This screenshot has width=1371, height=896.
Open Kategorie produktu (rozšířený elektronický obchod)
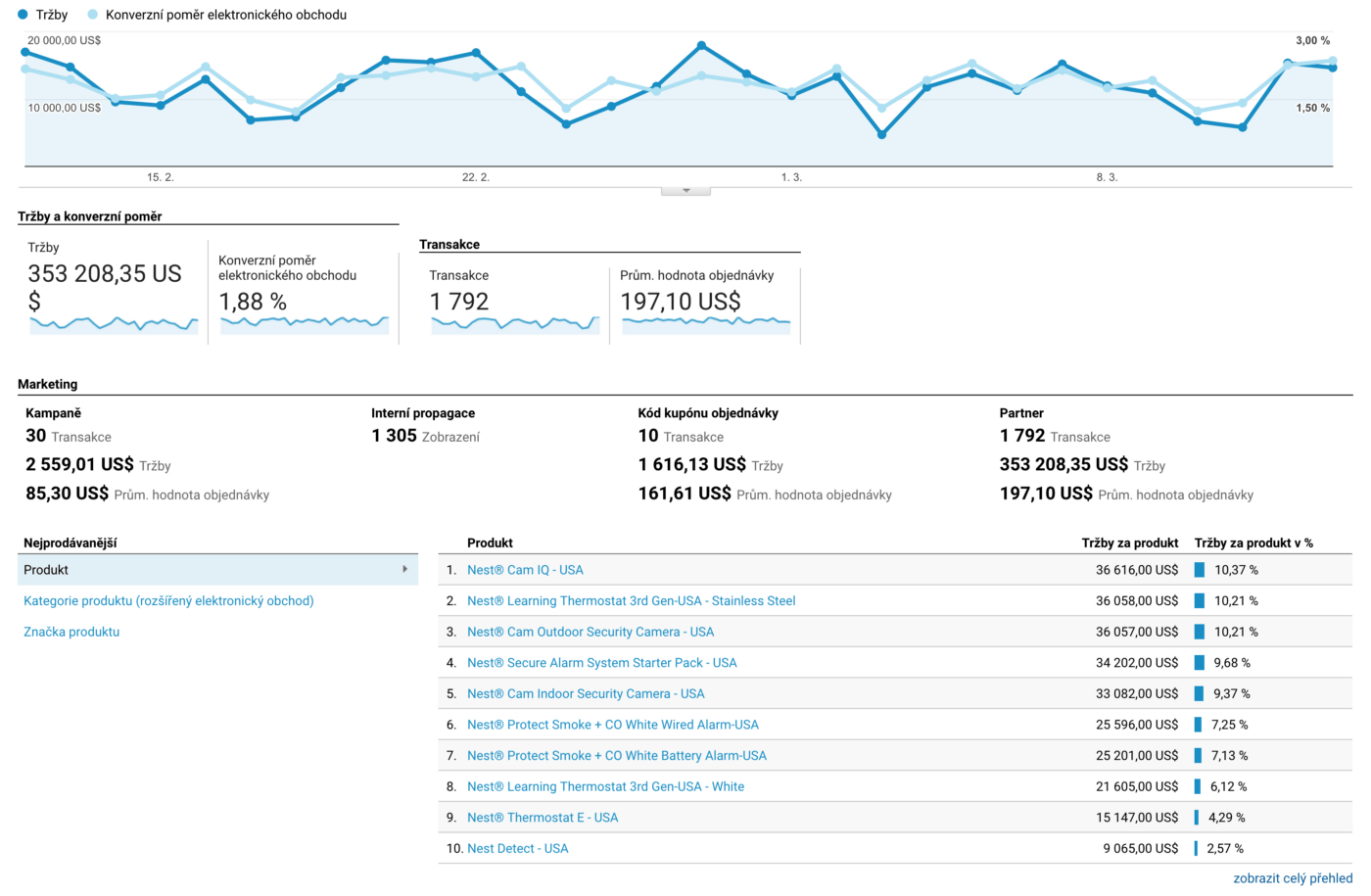tap(168, 600)
